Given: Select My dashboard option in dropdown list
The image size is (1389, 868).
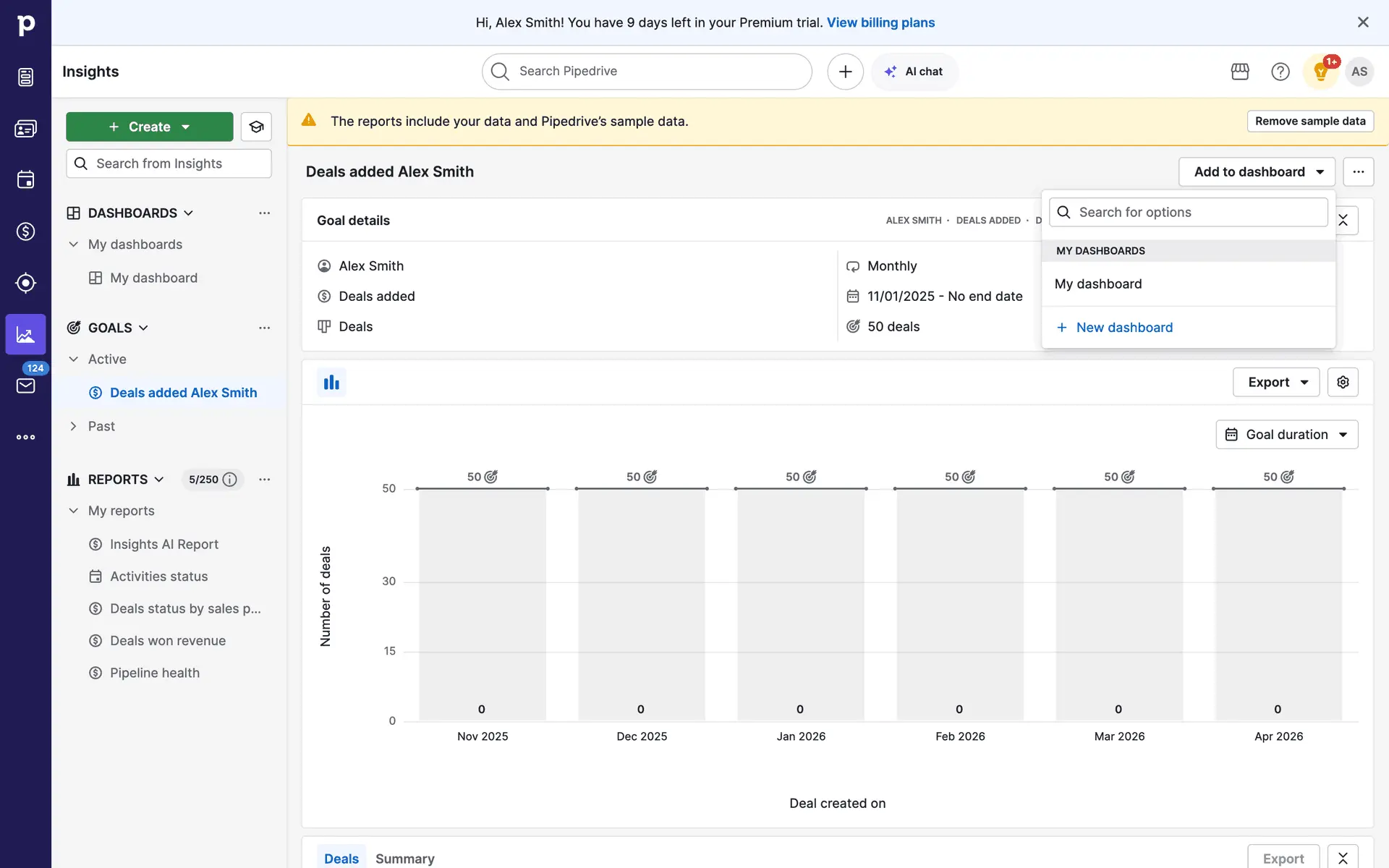Looking at the screenshot, I should point(1098,284).
